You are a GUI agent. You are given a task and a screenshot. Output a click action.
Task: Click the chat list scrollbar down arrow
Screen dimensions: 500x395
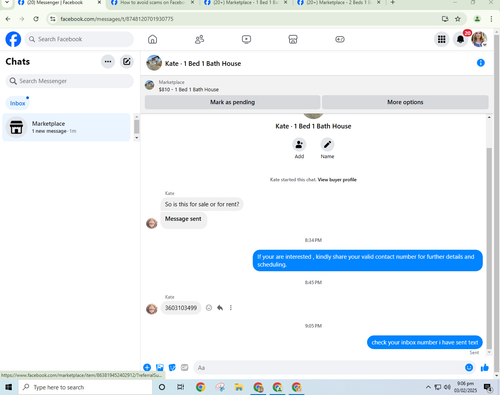pyautogui.click(x=136, y=138)
